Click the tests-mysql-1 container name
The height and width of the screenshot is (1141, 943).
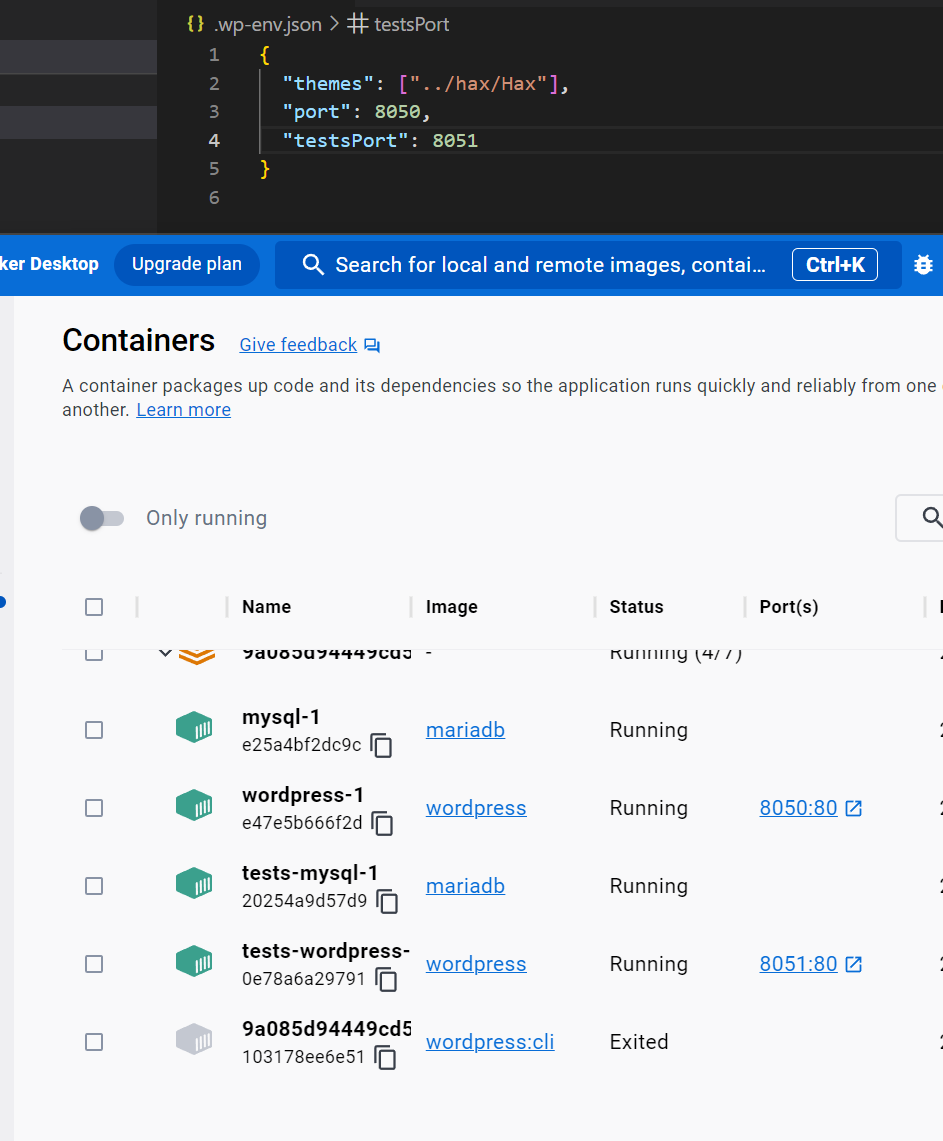click(x=310, y=872)
